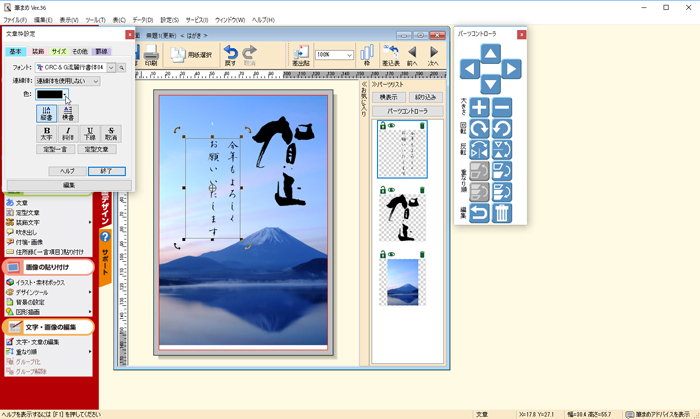The width and height of the screenshot is (700, 419).
Task: Click the 終了 button
Action: [x=106, y=171]
